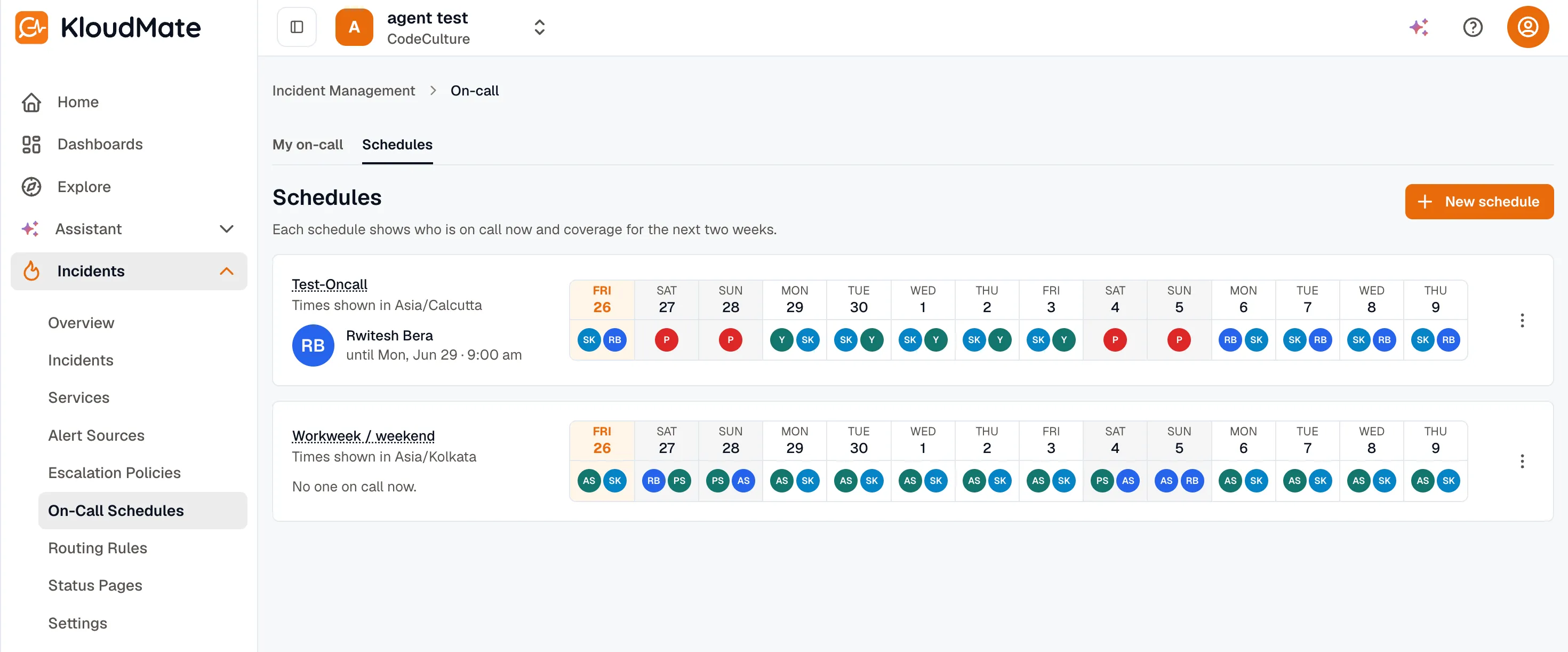Click RB avatar on SUN 5 in Workweek / weekend
Image resolution: width=1568 pixels, height=652 pixels.
tap(1192, 480)
